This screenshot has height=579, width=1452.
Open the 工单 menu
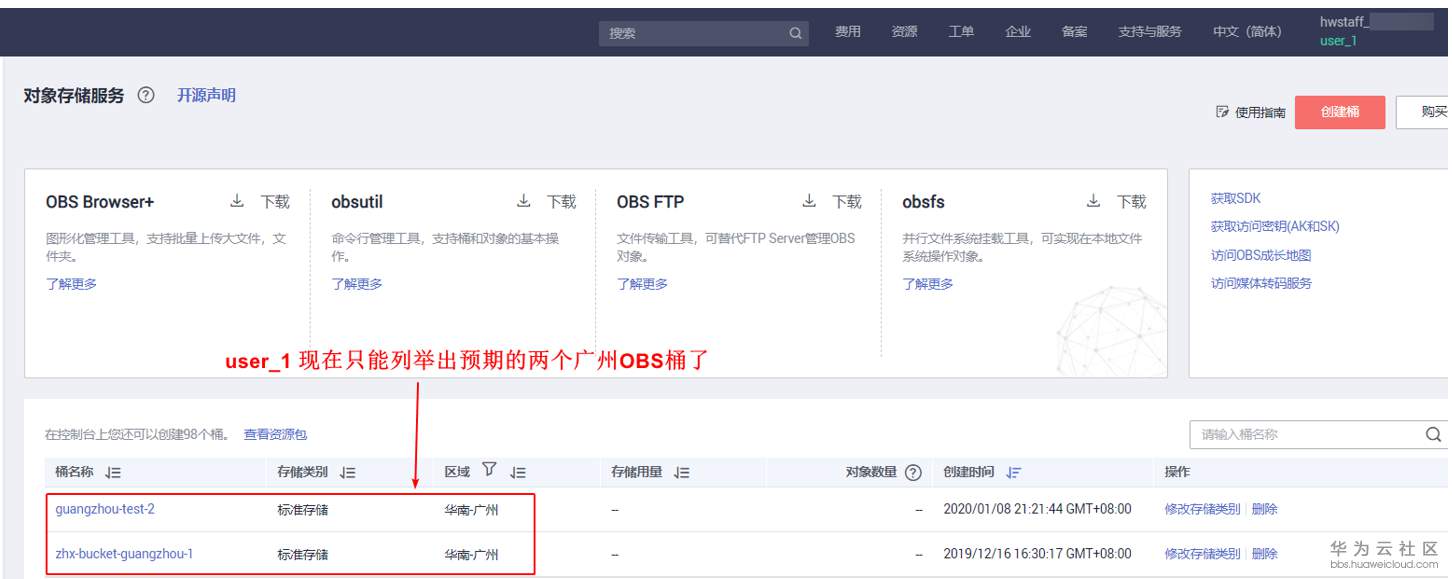[961, 32]
